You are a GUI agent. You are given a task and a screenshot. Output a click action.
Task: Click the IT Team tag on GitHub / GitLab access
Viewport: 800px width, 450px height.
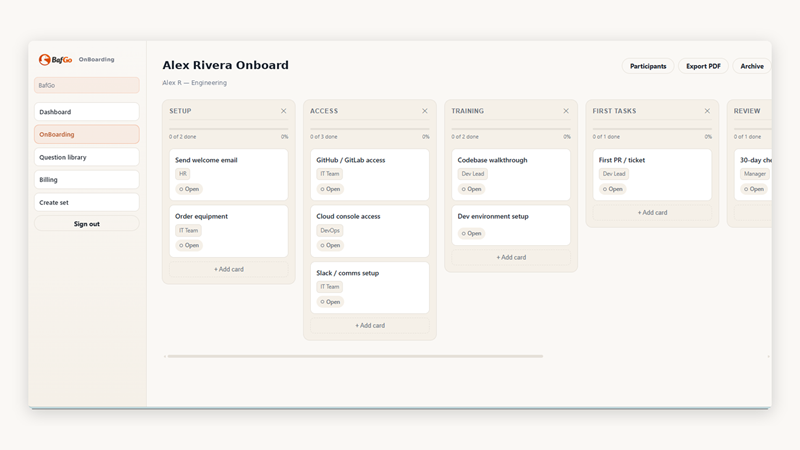(330, 174)
